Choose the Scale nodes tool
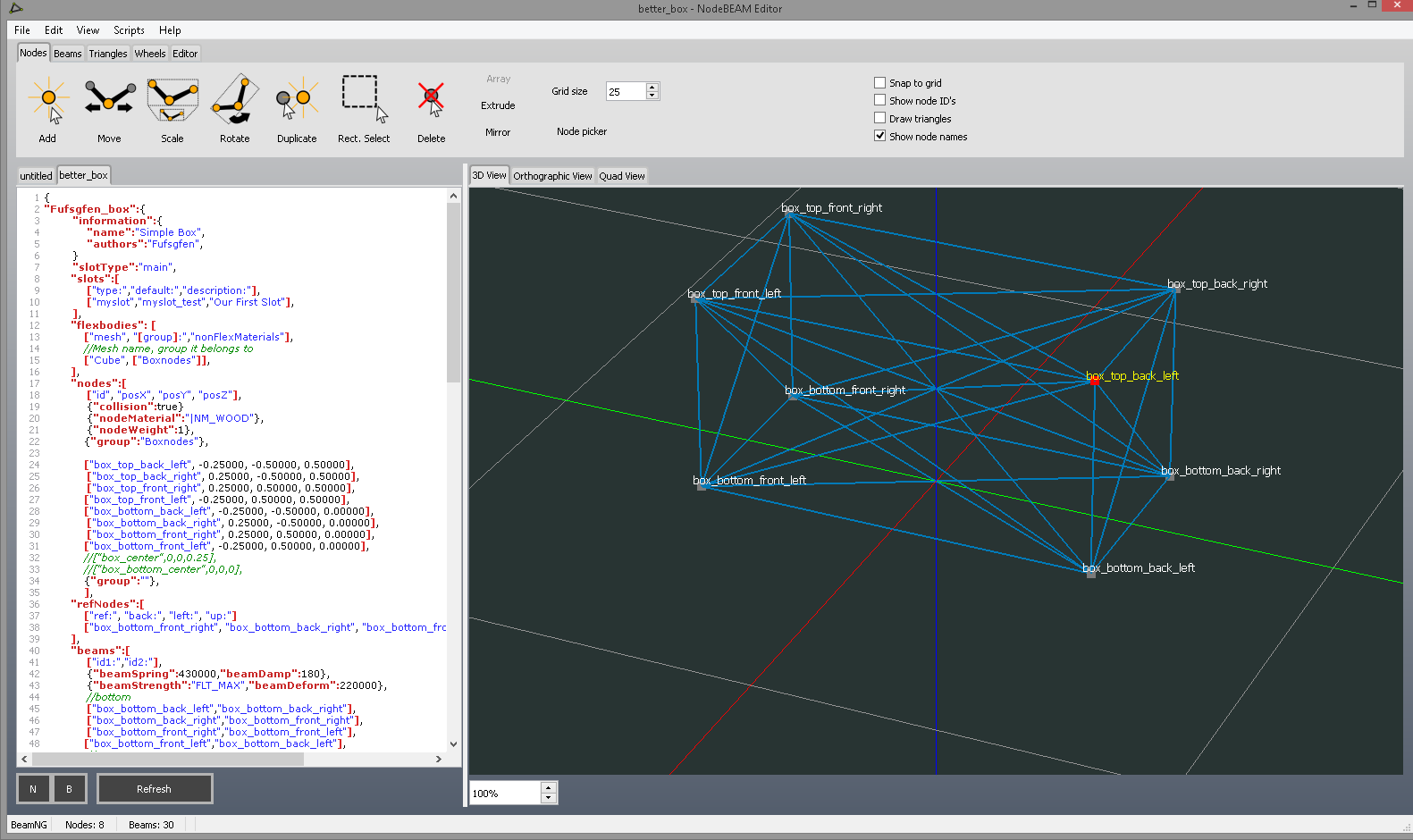1413x840 pixels. [x=172, y=109]
